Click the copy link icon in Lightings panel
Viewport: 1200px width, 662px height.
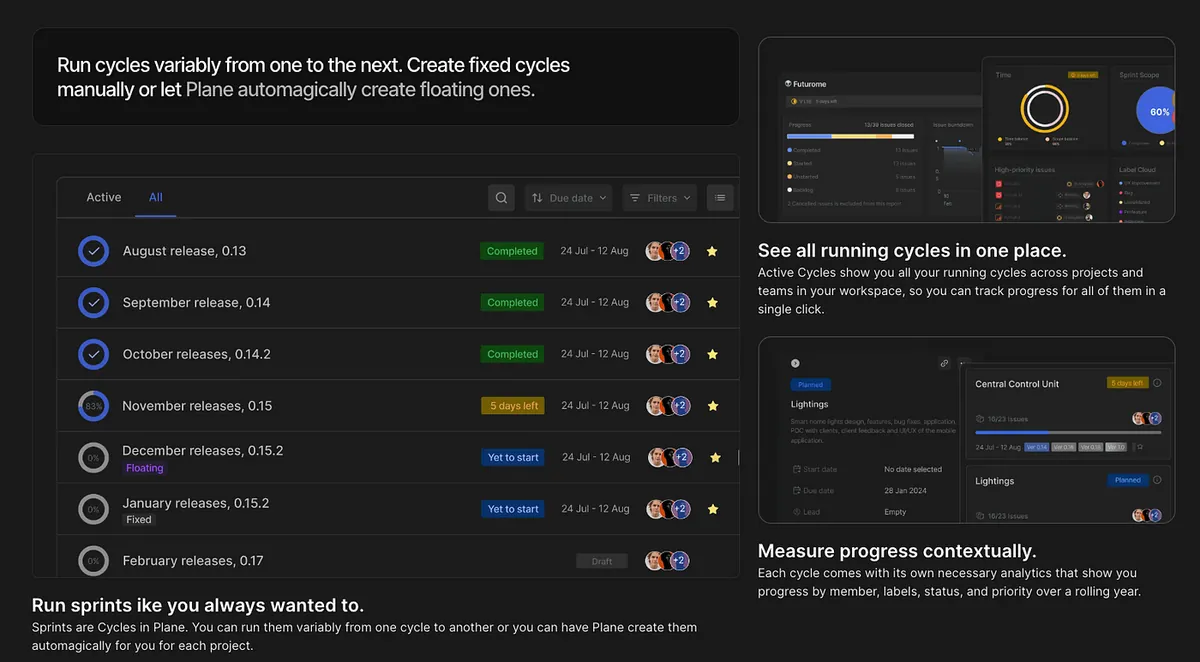944,364
